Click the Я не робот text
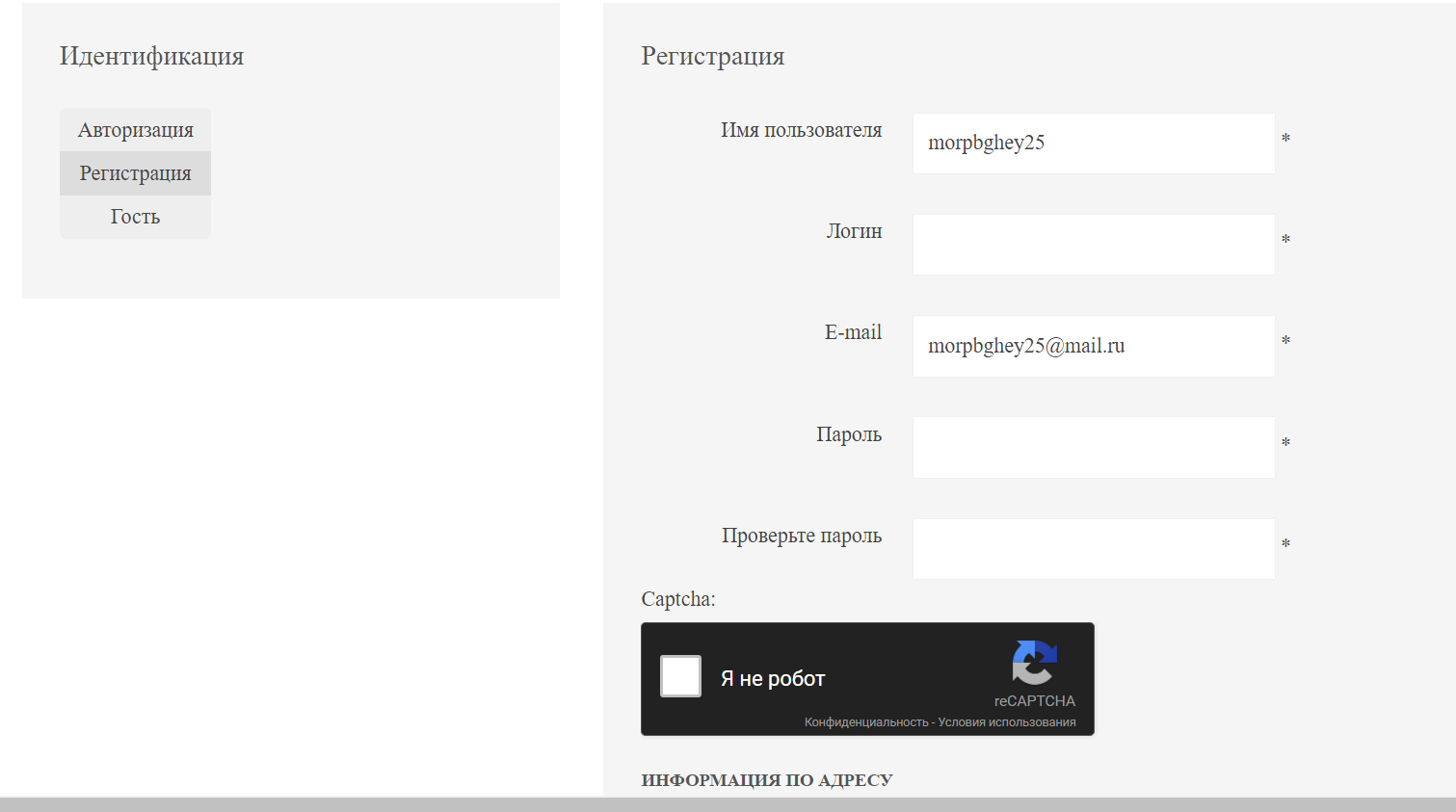Screen dimensions: 1456x812 [773, 679]
